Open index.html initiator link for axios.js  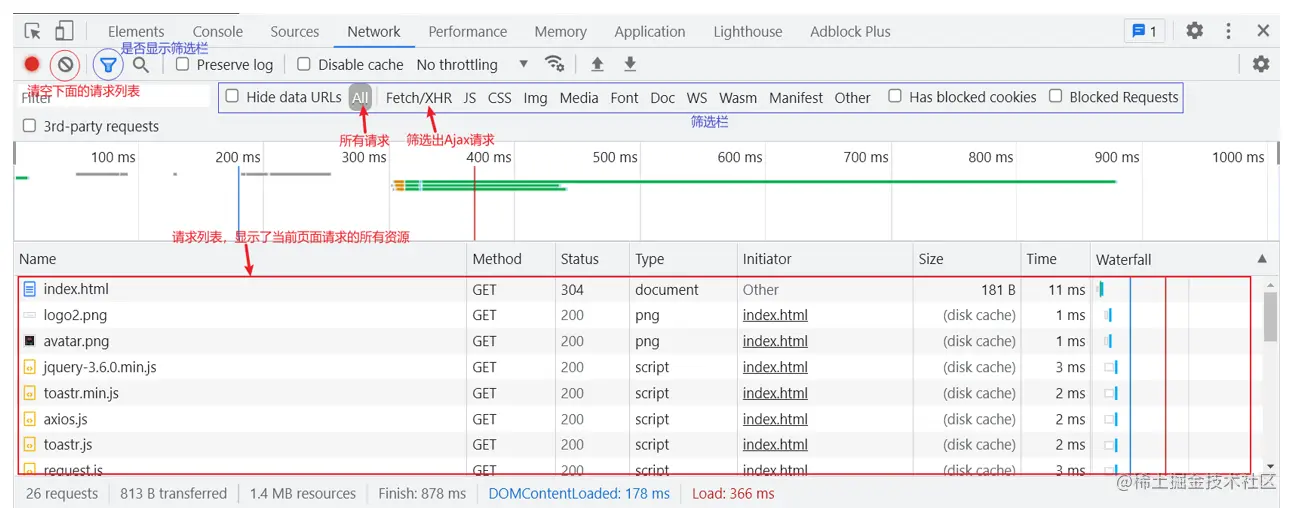tap(775, 419)
